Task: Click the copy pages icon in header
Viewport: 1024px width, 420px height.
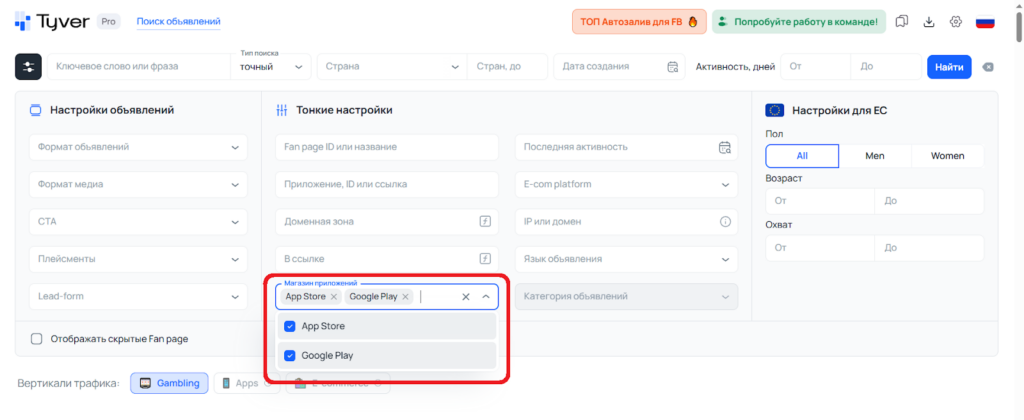Action: (902, 21)
